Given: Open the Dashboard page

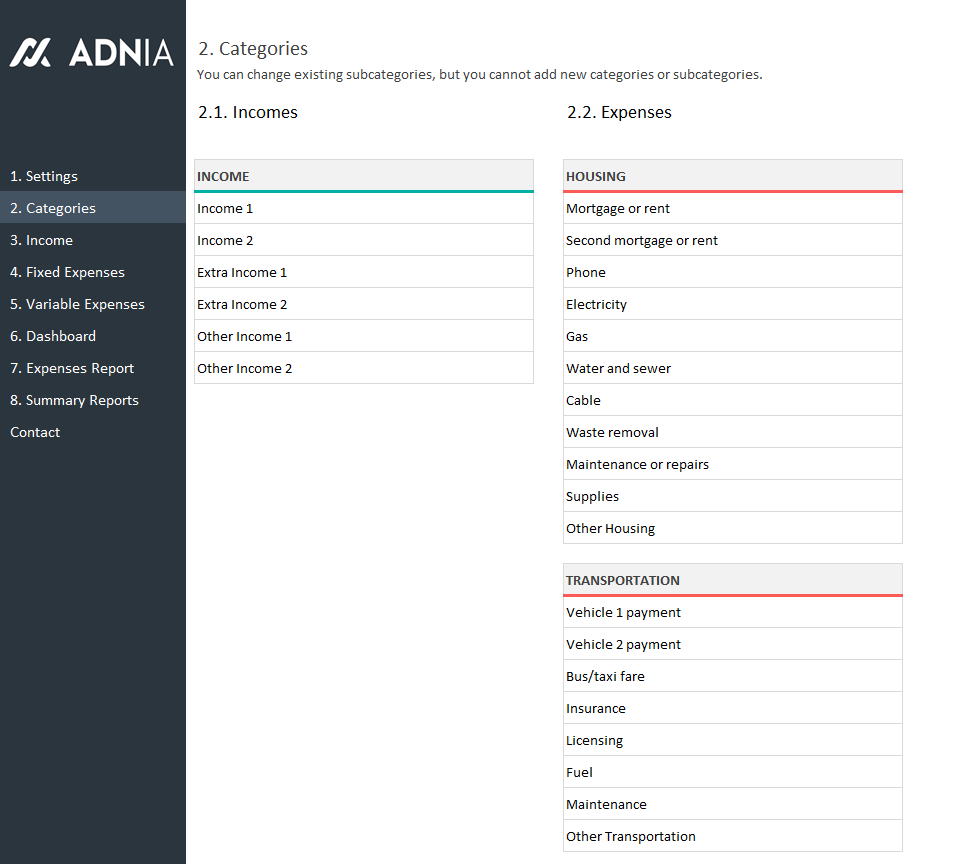Looking at the screenshot, I should pos(53,336).
